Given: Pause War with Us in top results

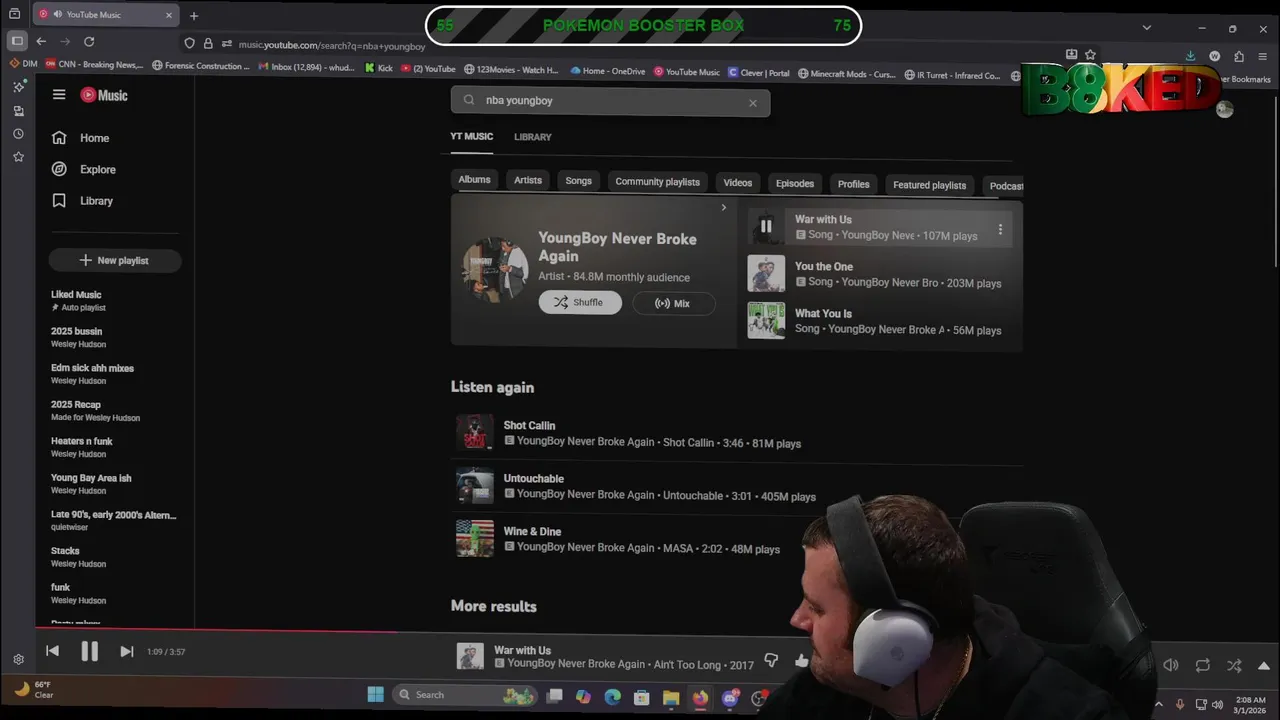Looking at the screenshot, I should [x=766, y=226].
